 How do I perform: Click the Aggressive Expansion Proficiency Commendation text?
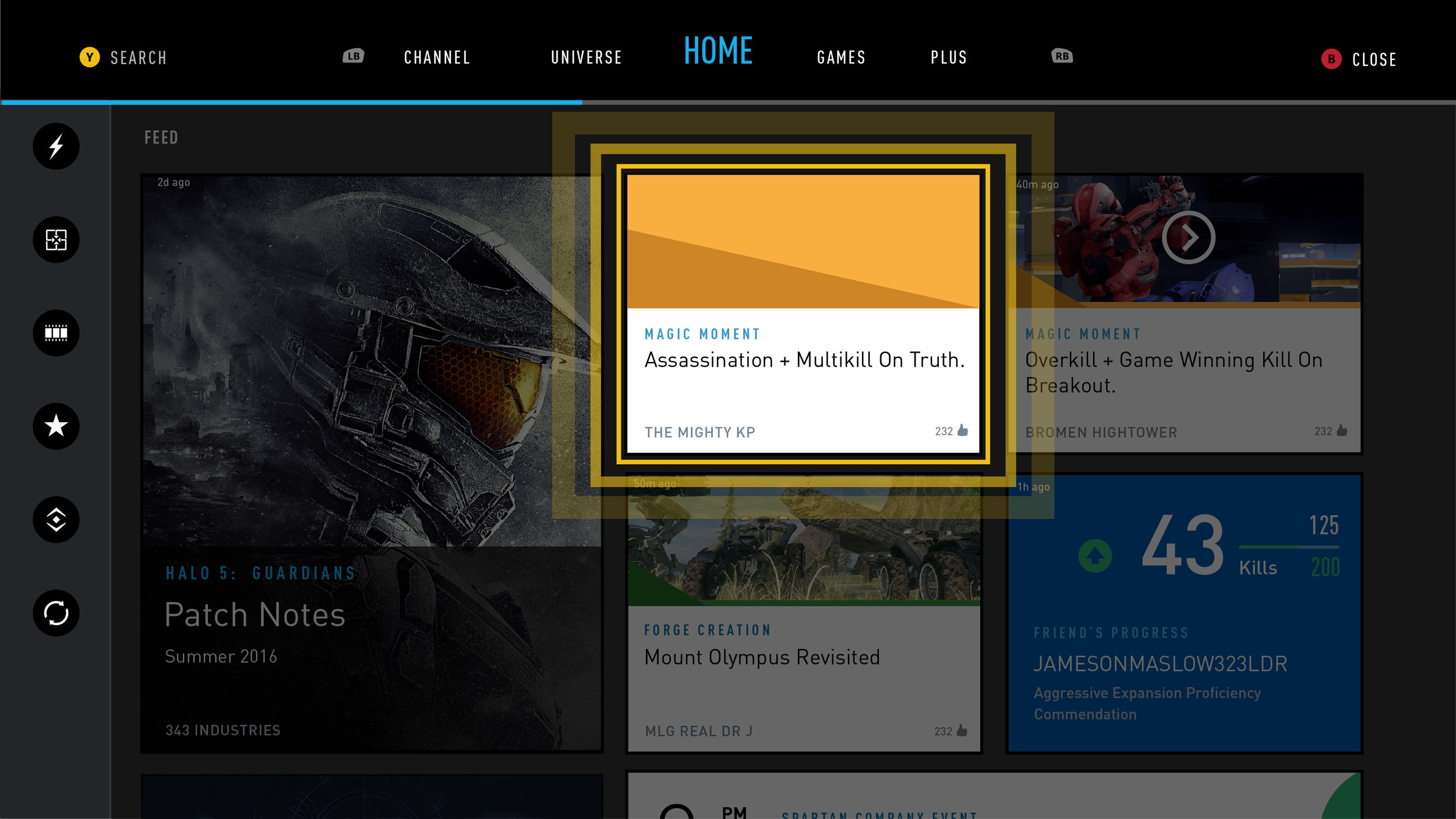coord(1147,703)
